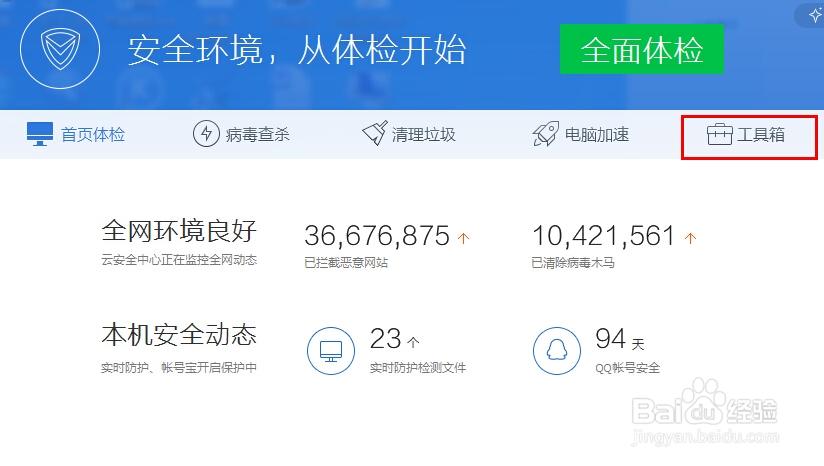This screenshot has height=466, width=824.
Task: Start the 全面体检 full scan
Action: [x=642, y=49]
